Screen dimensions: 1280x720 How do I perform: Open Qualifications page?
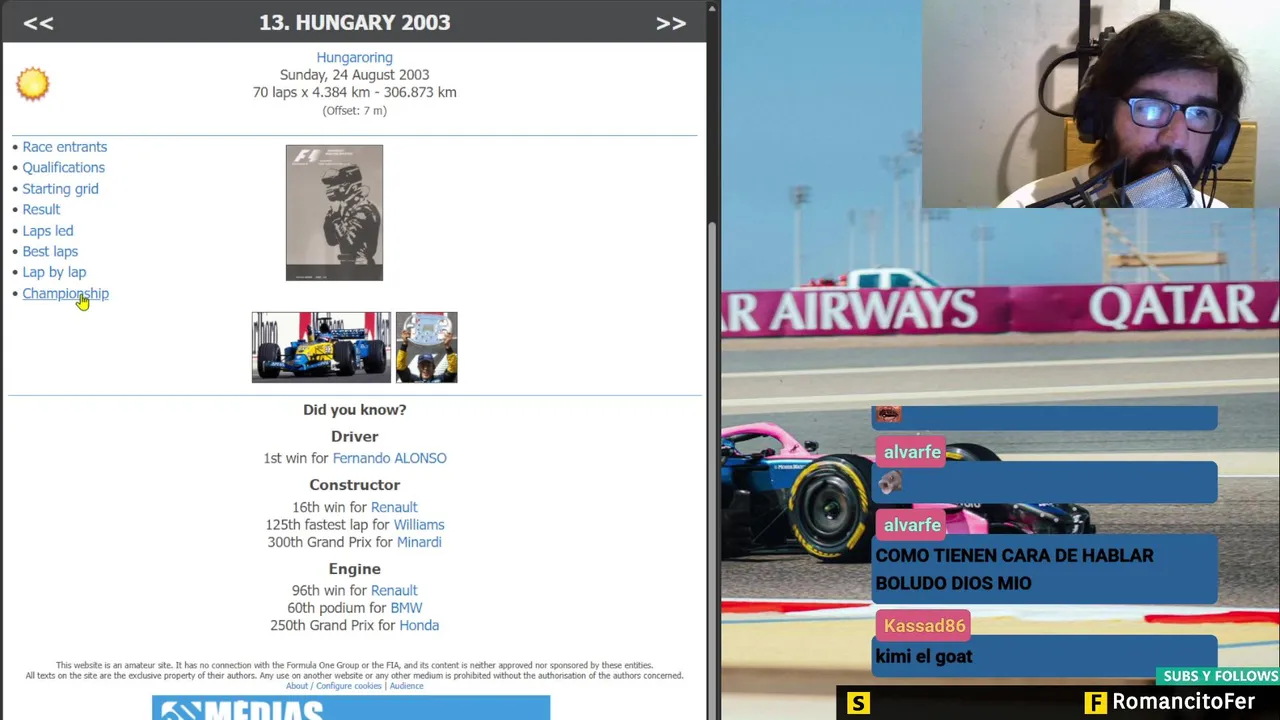tap(63, 168)
